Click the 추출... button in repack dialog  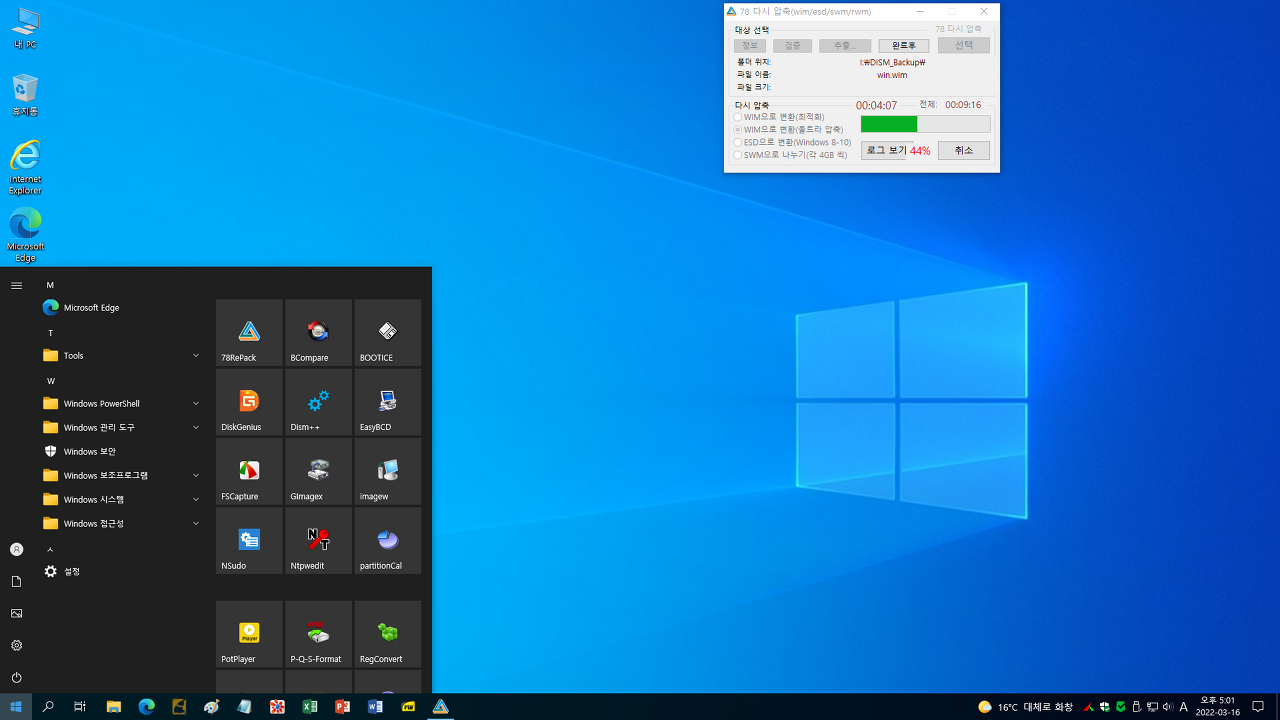[845, 46]
